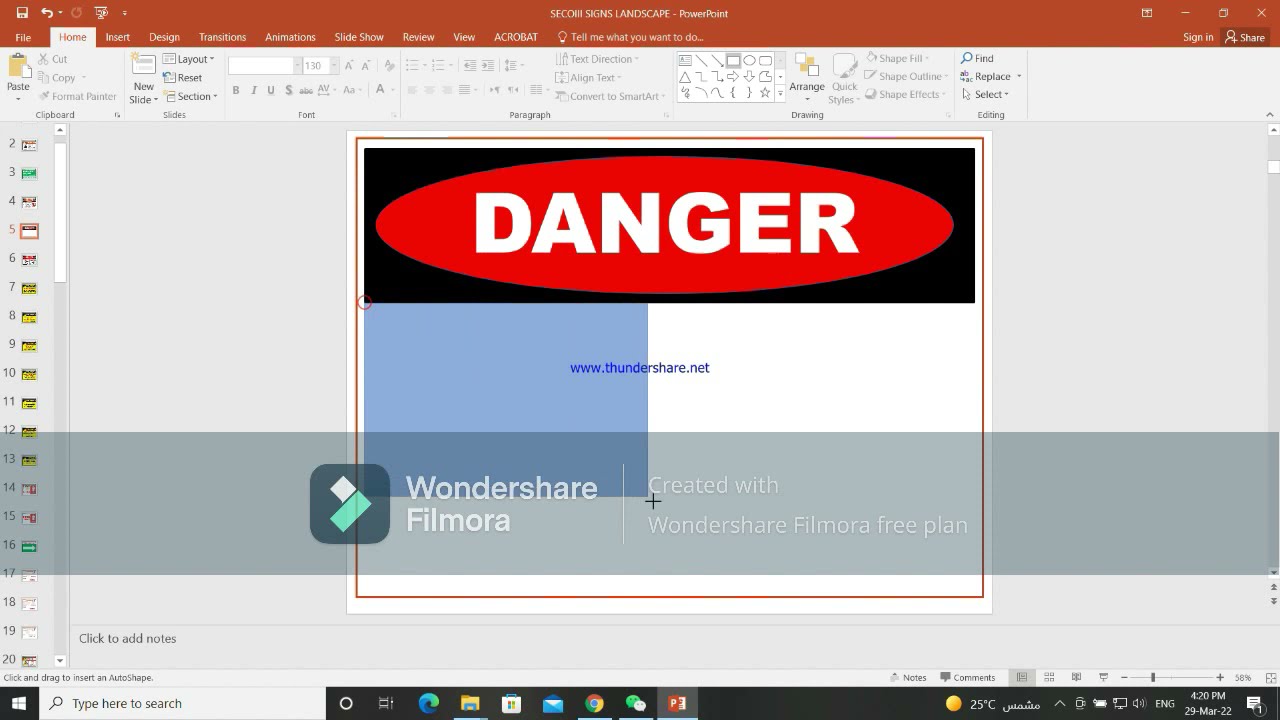The image size is (1280, 720).
Task: Go to the Slide Show tab
Action: coord(359,37)
